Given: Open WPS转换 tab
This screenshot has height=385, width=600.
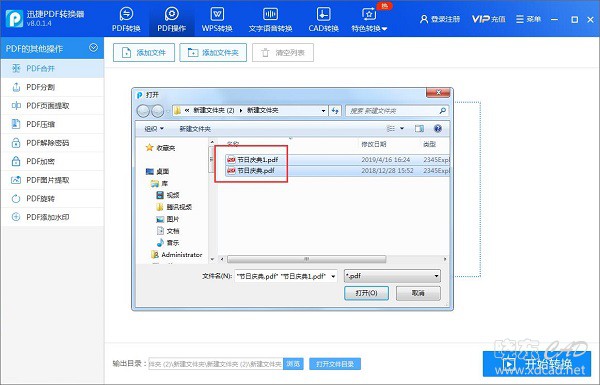Looking at the screenshot, I should pos(217,19).
